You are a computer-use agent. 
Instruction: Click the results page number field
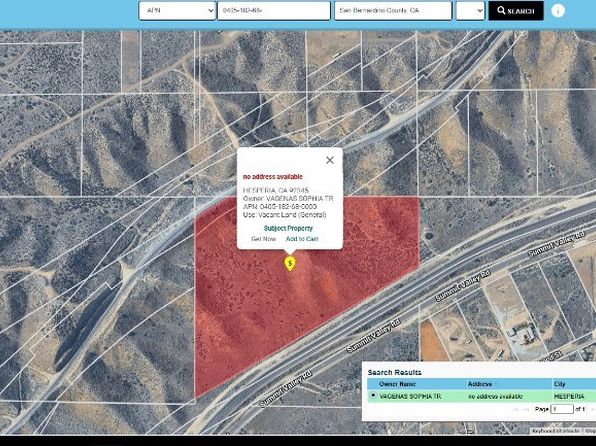click(x=562, y=409)
